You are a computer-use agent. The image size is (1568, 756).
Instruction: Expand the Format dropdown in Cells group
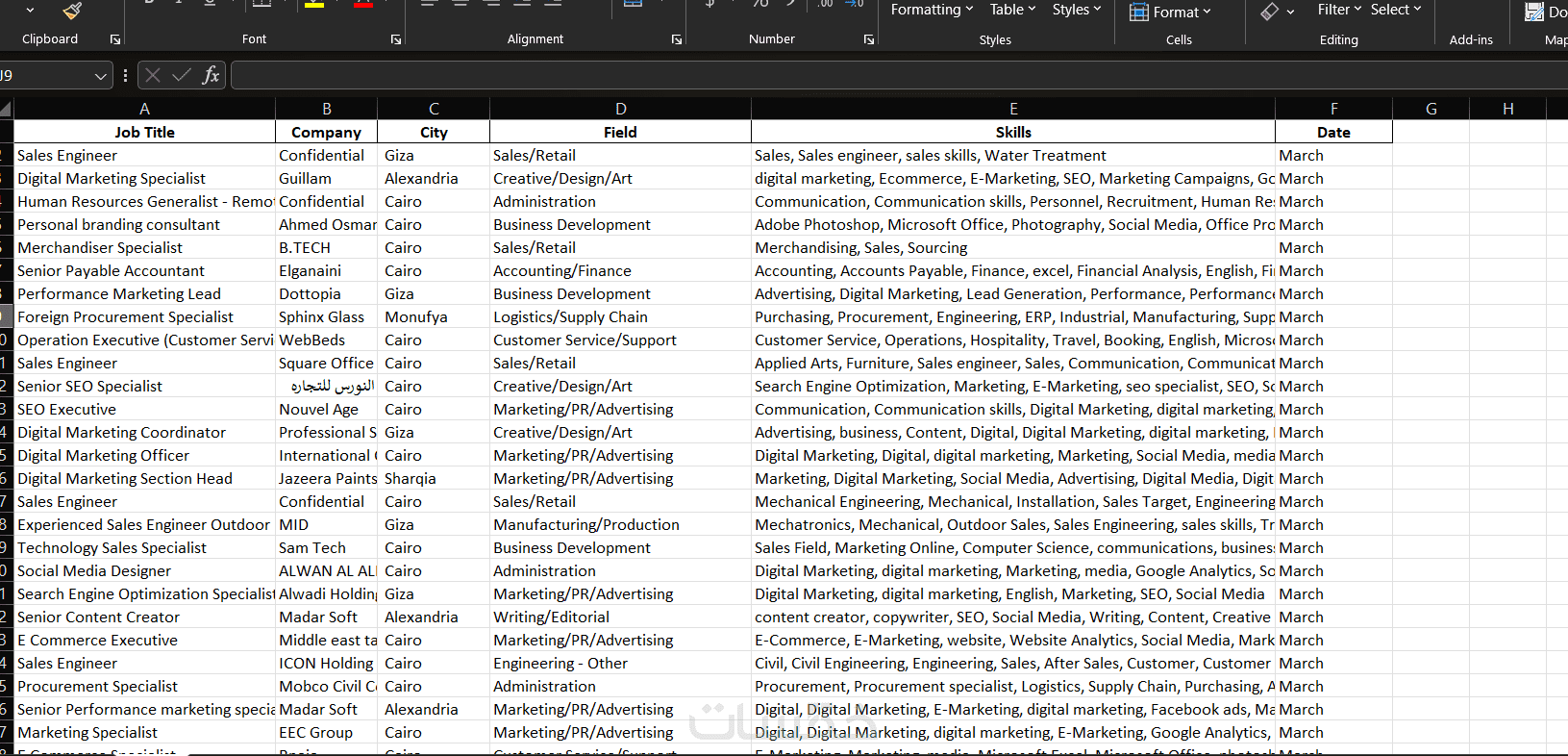pos(1182,13)
